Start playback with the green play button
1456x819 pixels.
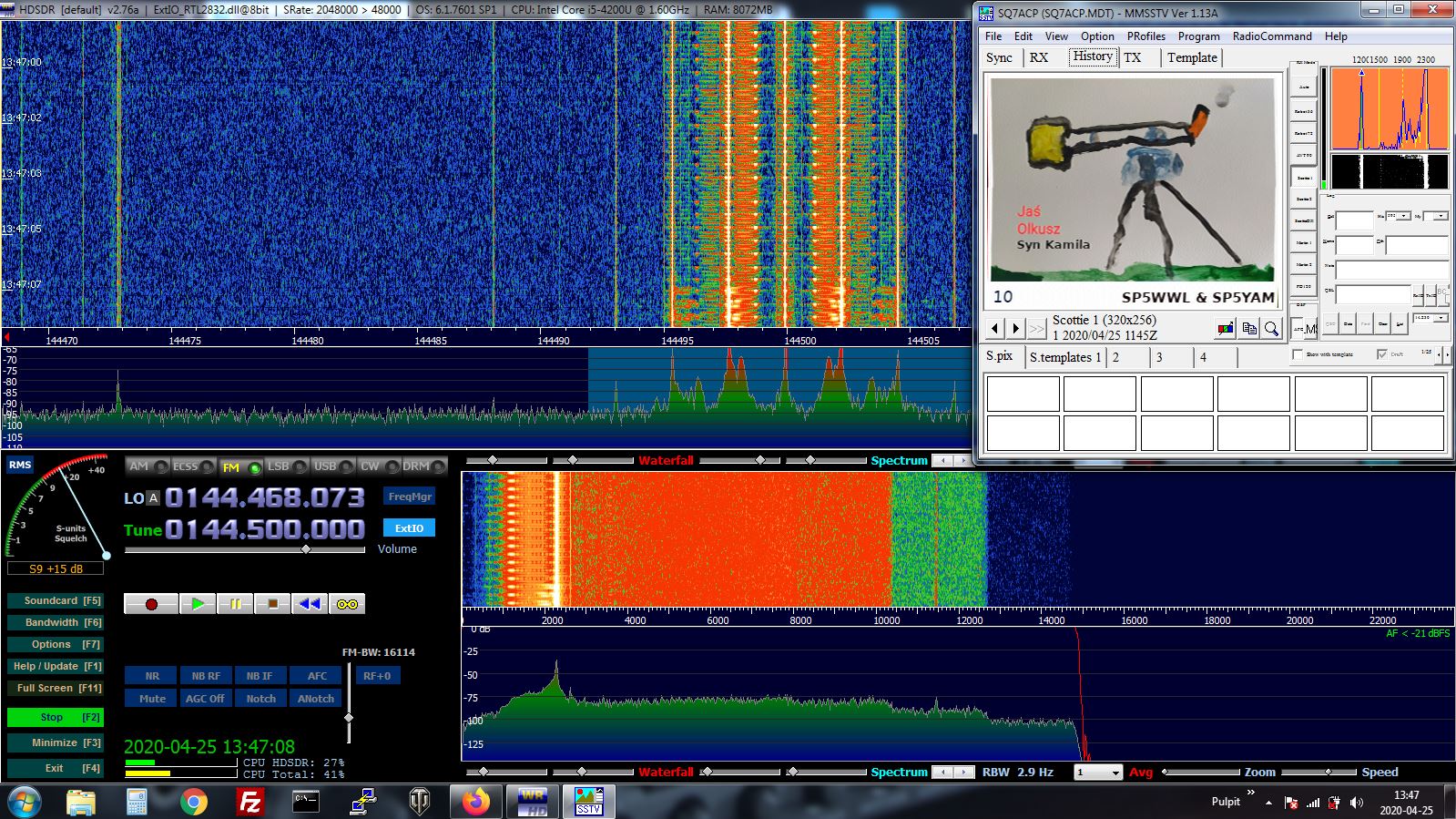(198, 604)
